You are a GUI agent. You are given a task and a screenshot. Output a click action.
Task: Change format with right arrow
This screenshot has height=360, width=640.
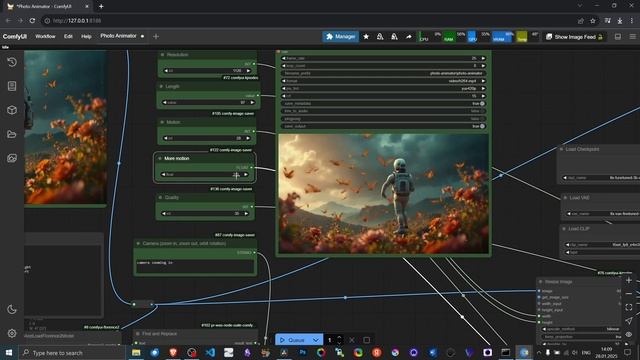[x=483, y=81]
